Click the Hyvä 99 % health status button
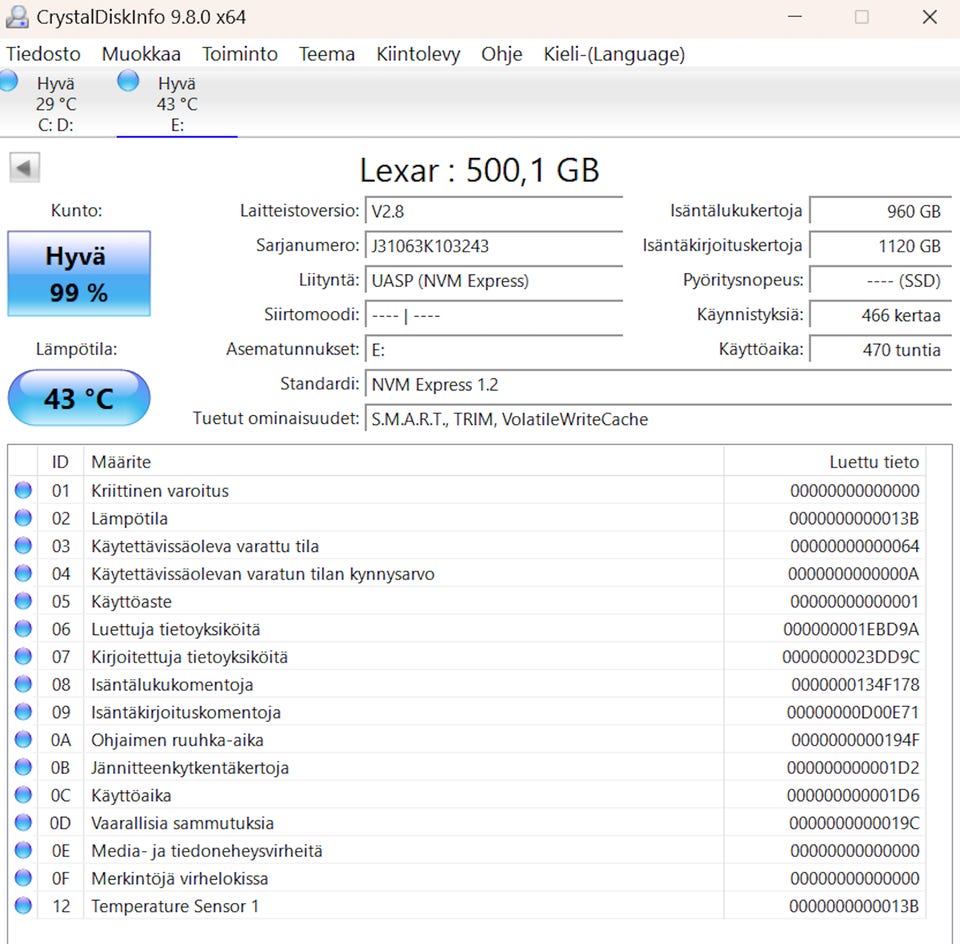Screen dimensions: 960x944 click(79, 274)
